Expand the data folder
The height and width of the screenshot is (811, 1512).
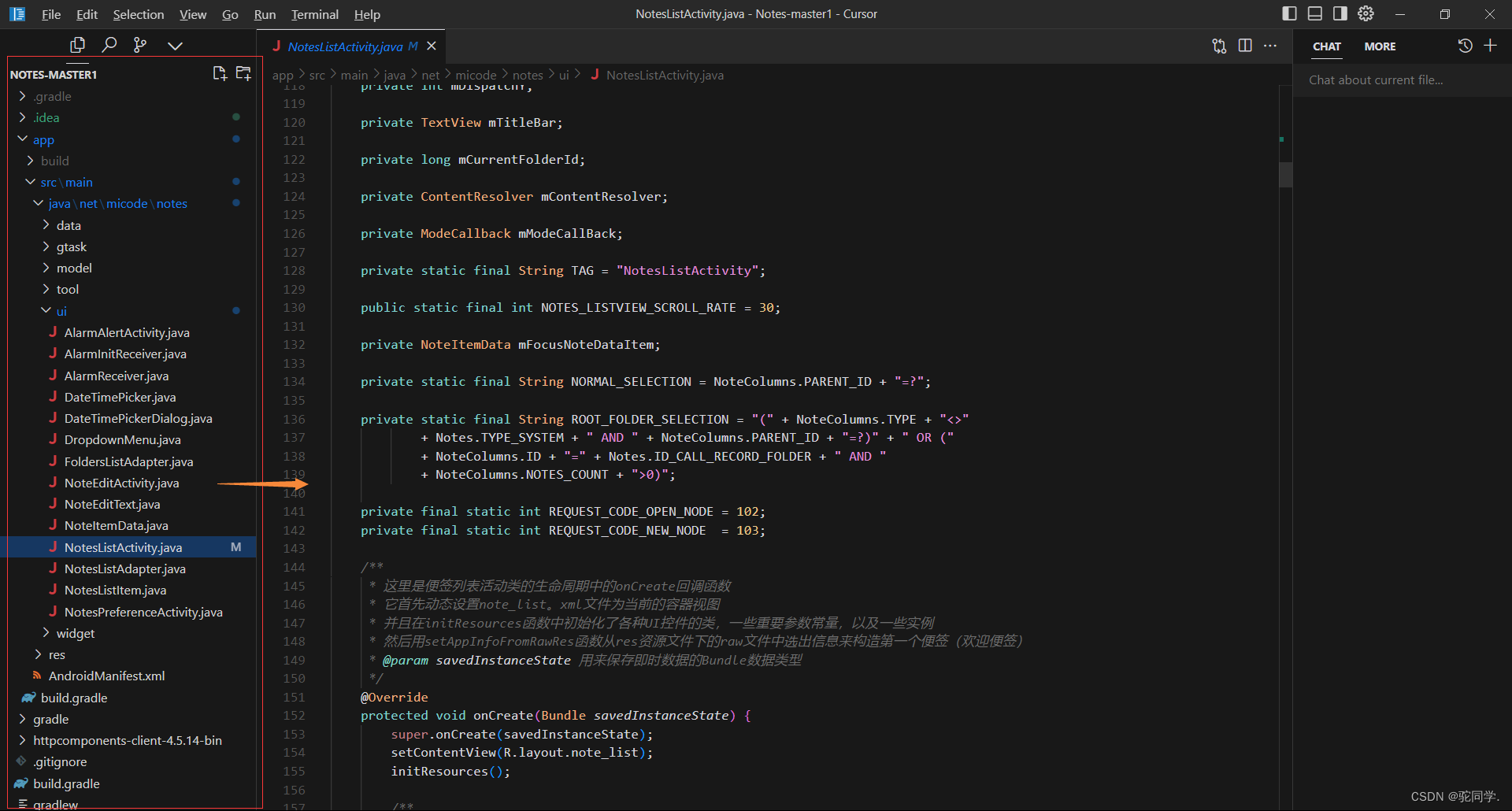point(69,225)
